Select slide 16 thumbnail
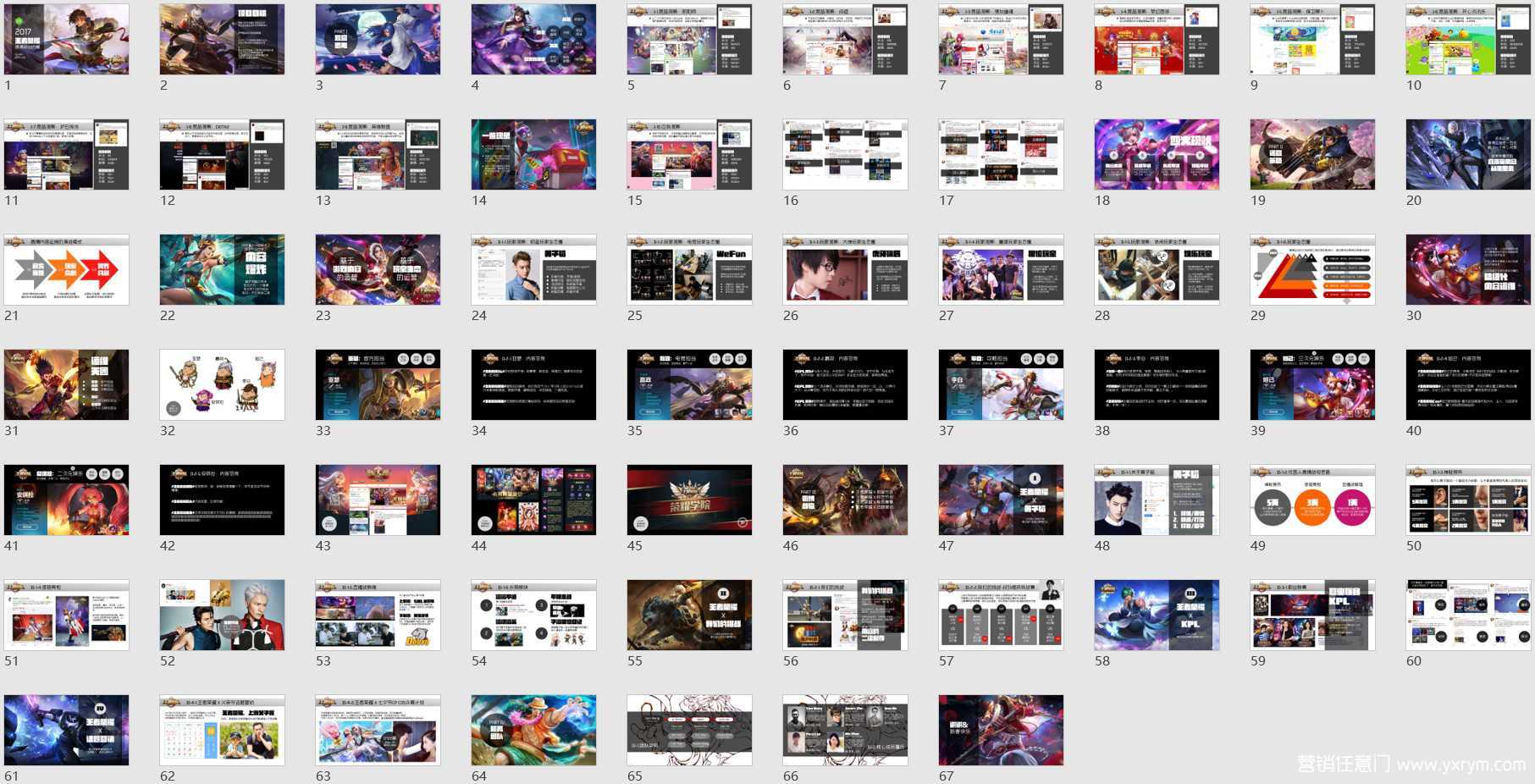 pos(845,154)
